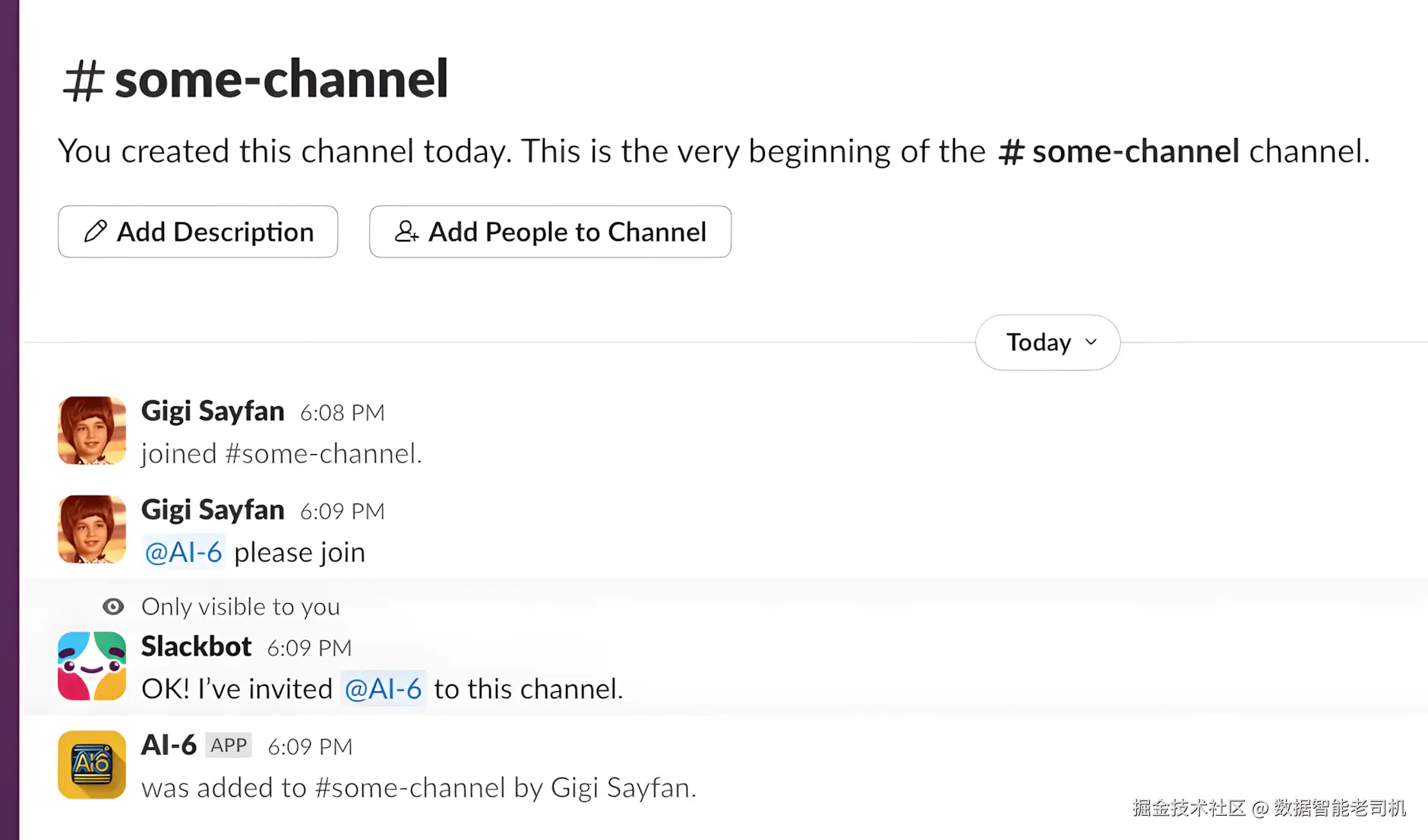
Task: Click the Slackbot avatar icon
Action: click(92, 665)
